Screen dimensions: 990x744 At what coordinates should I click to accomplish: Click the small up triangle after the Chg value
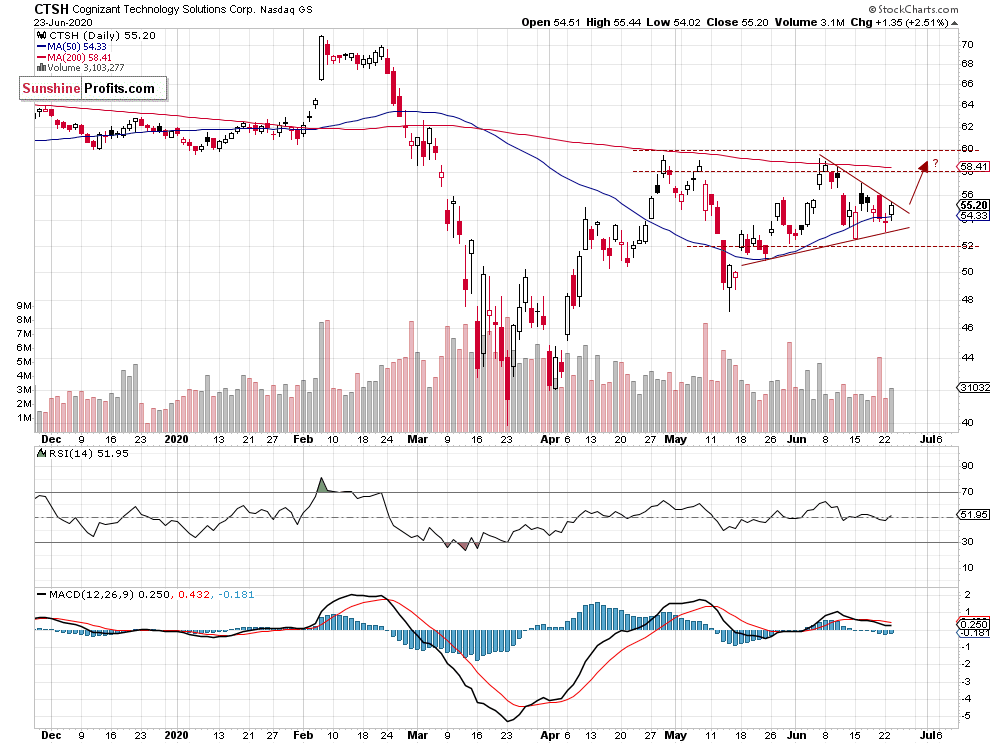click(955, 23)
